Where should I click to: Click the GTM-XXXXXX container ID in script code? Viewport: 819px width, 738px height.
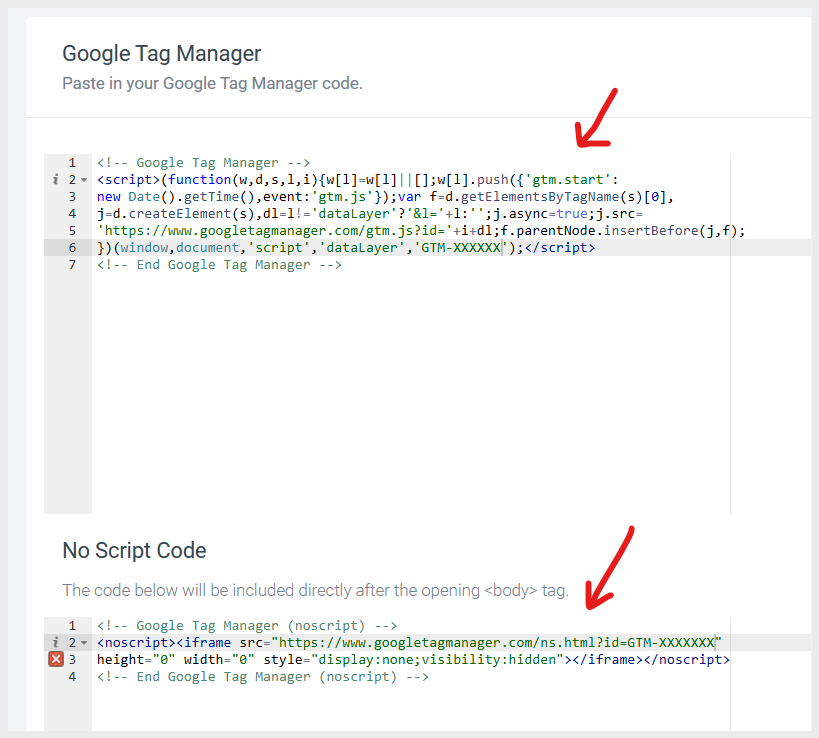pyautogui.click(x=461, y=248)
